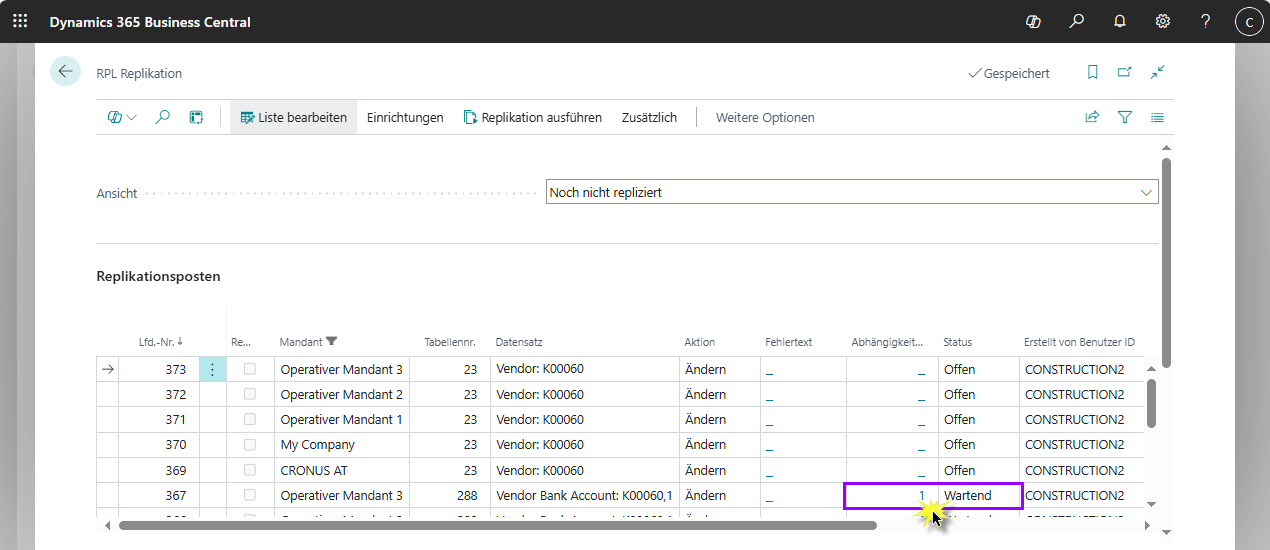Viewport: 1270px width, 550px height.
Task: Click the share icon in toolbar
Action: [1092, 117]
